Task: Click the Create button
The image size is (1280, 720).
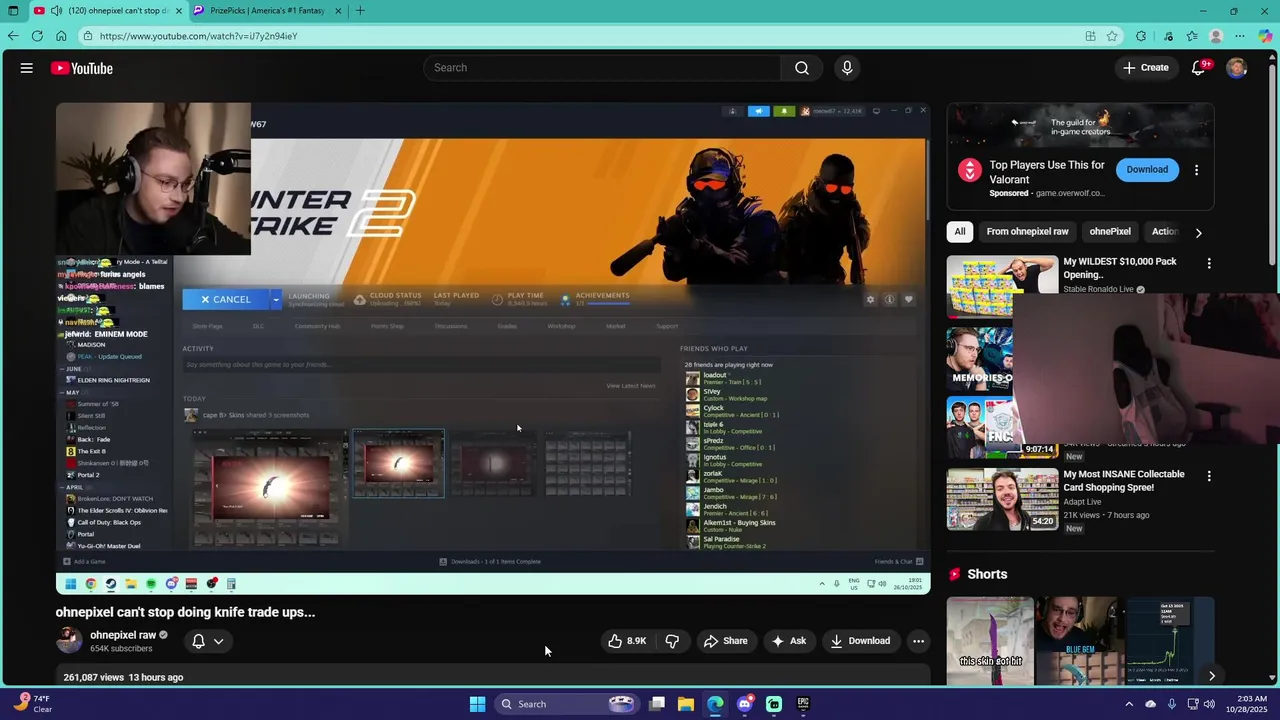Action: [1145, 68]
